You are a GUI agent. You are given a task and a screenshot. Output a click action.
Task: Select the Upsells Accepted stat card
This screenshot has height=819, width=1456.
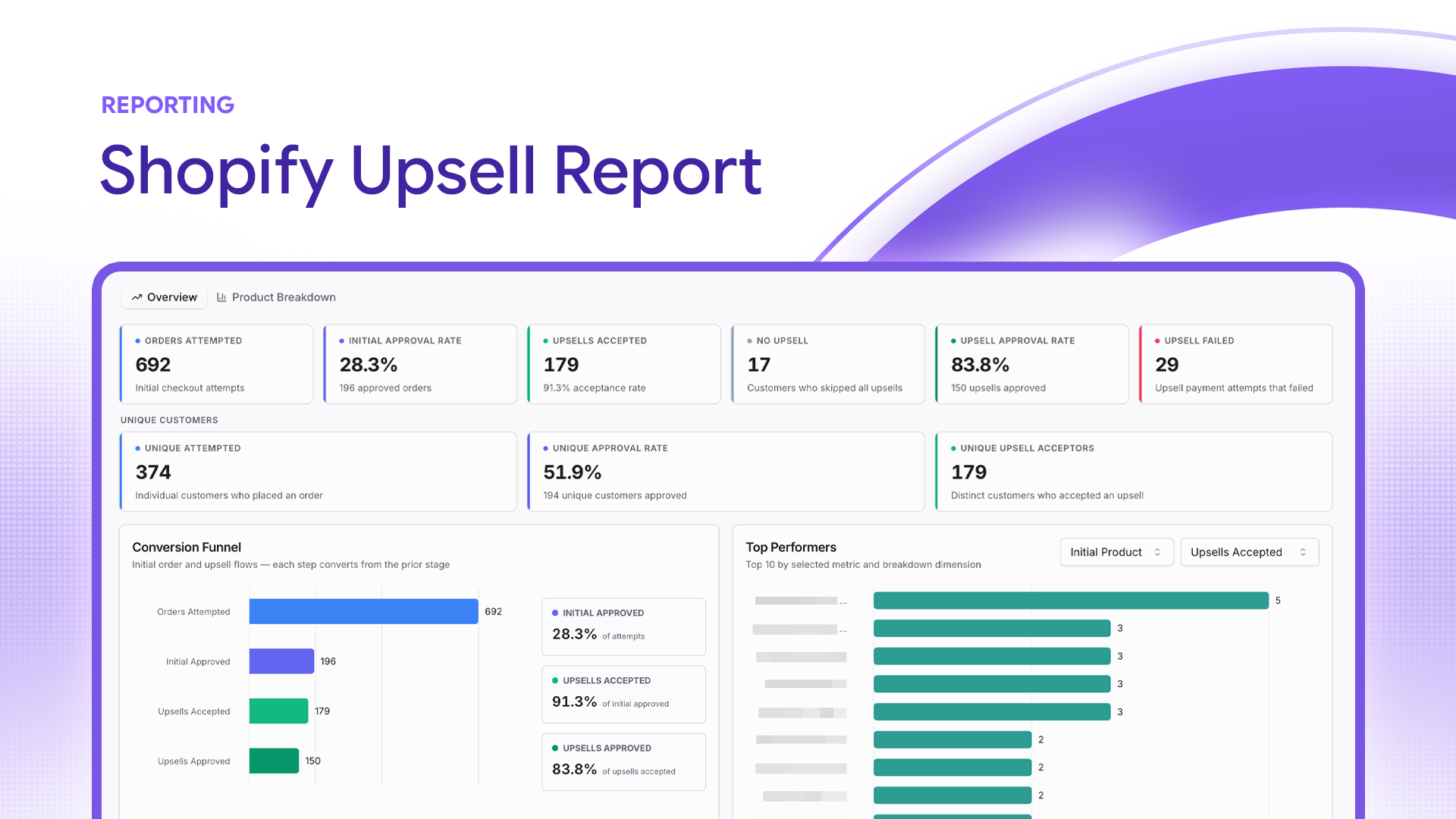[x=624, y=364]
